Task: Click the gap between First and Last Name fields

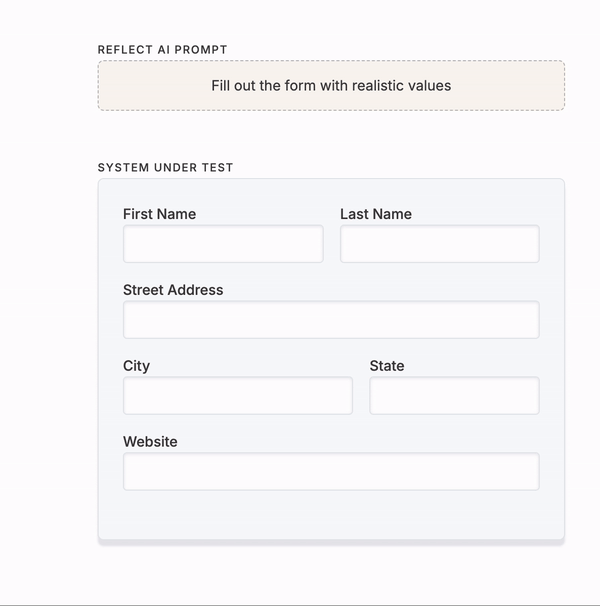Action: [x=332, y=244]
